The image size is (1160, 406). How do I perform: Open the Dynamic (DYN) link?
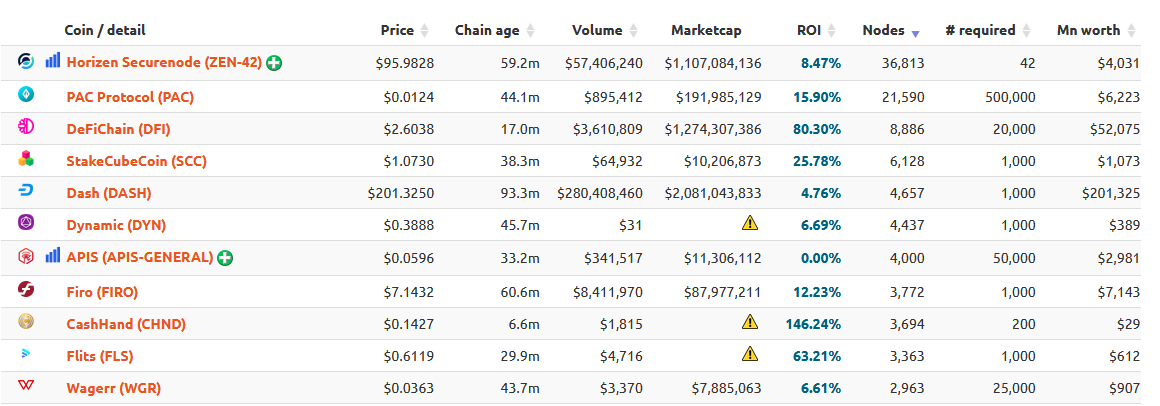click(x=116, y=225)
